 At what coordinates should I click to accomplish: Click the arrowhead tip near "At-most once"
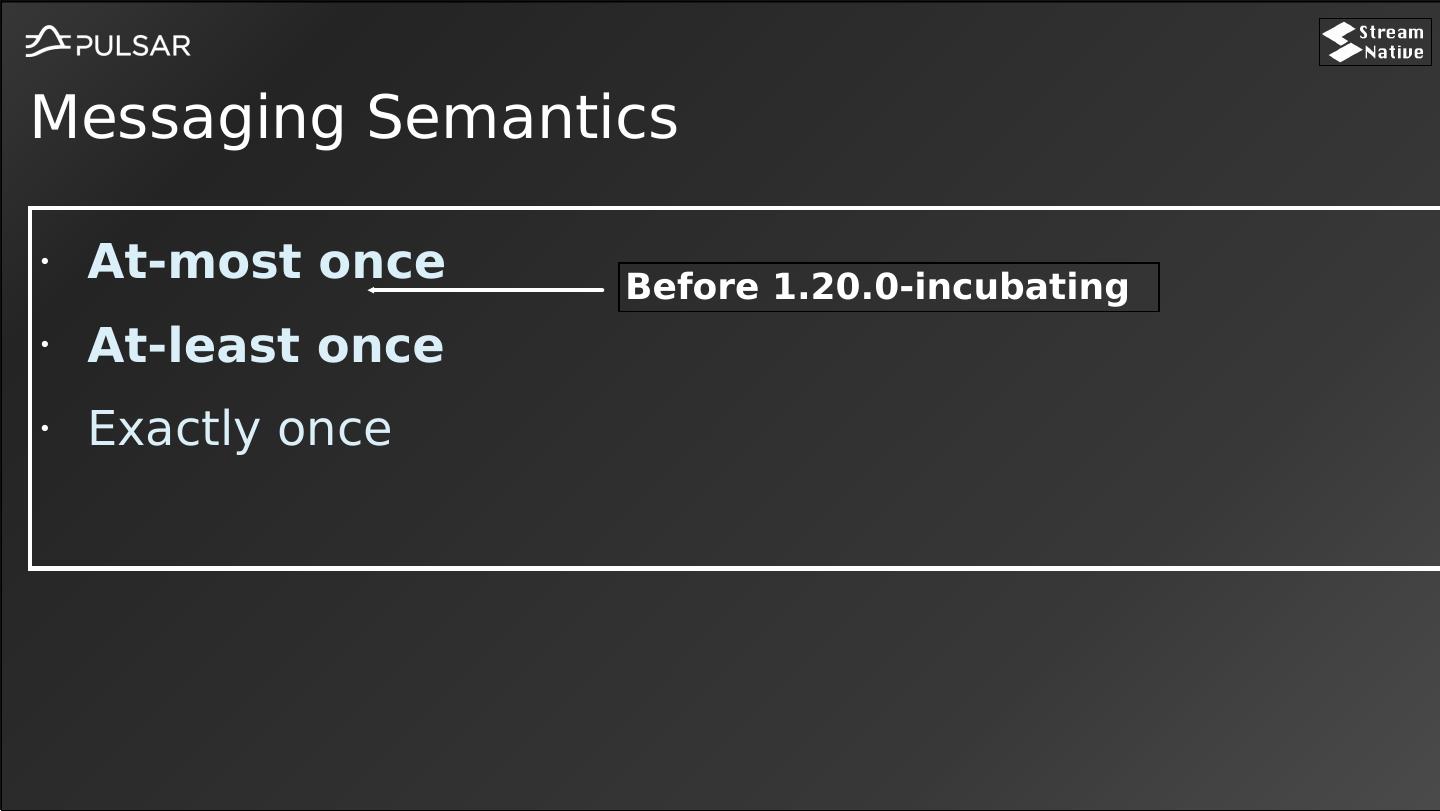371,290
